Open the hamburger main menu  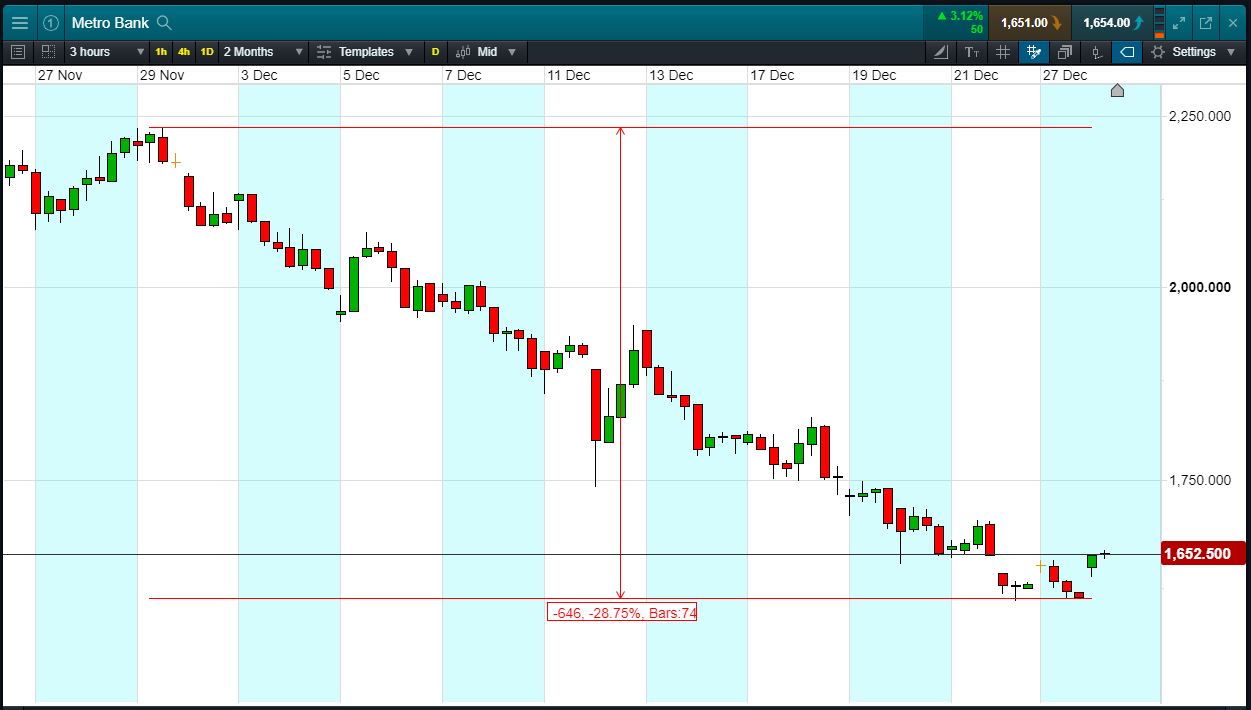[20, 23]
